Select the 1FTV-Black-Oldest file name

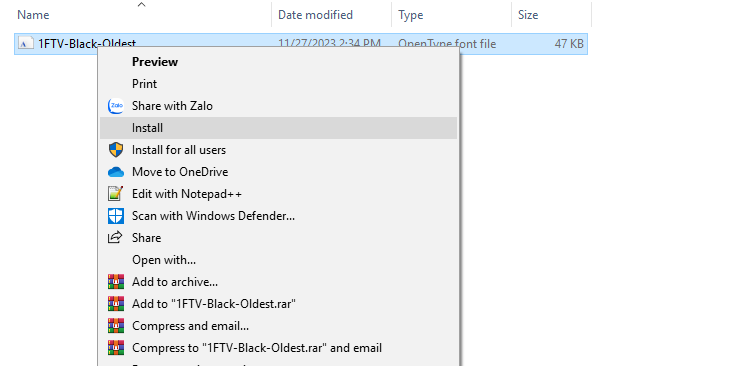[87, 44]
